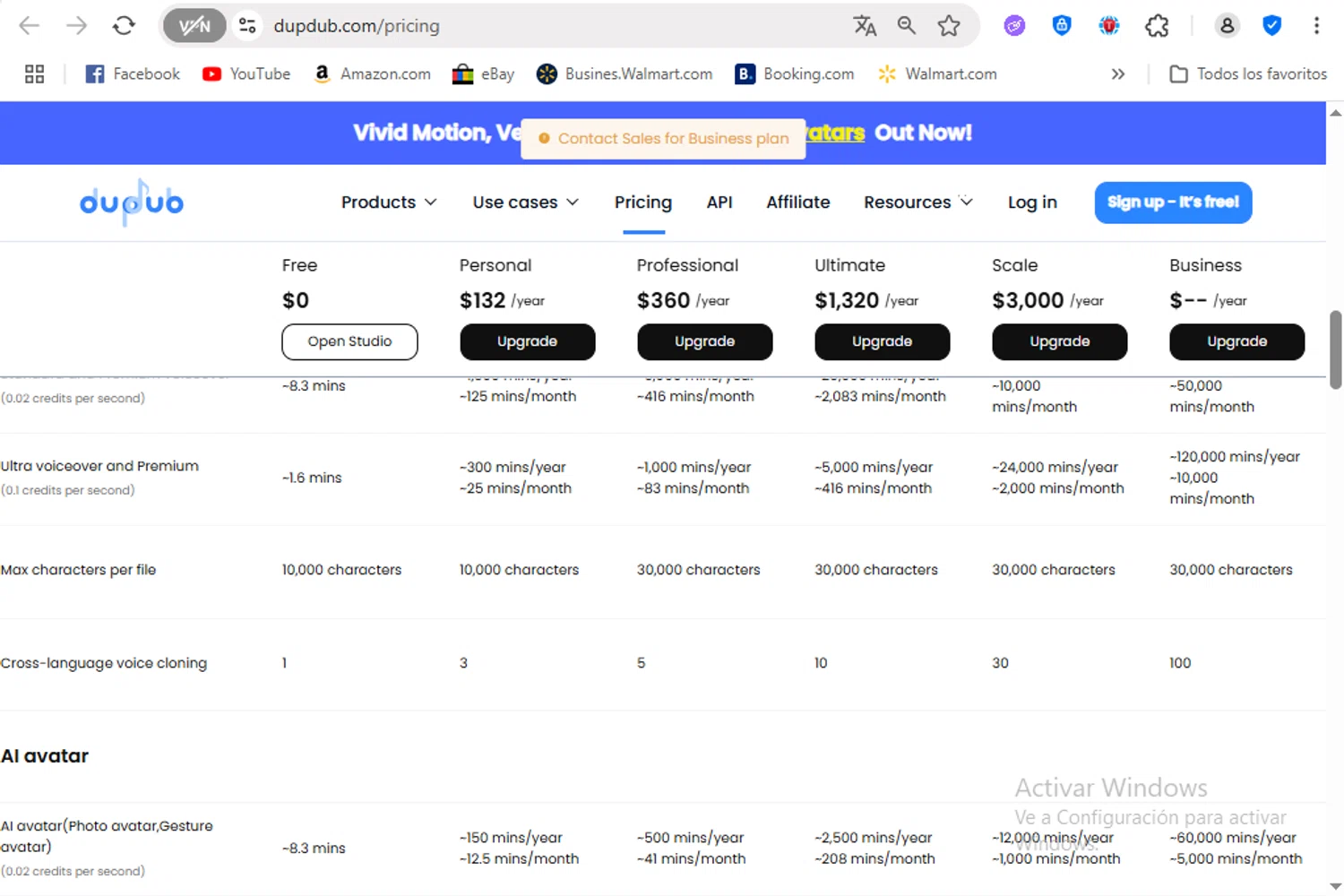The image size is (1344, 896).
Task: Upgrade to the Professional plan
Action: 705,341
